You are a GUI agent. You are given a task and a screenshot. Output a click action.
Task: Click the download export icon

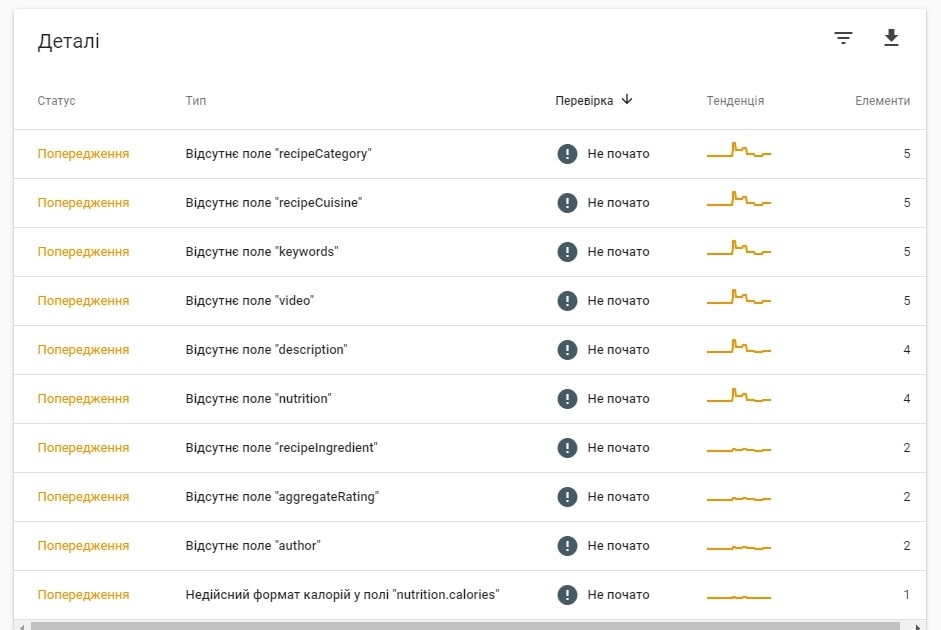pos(891,39)
